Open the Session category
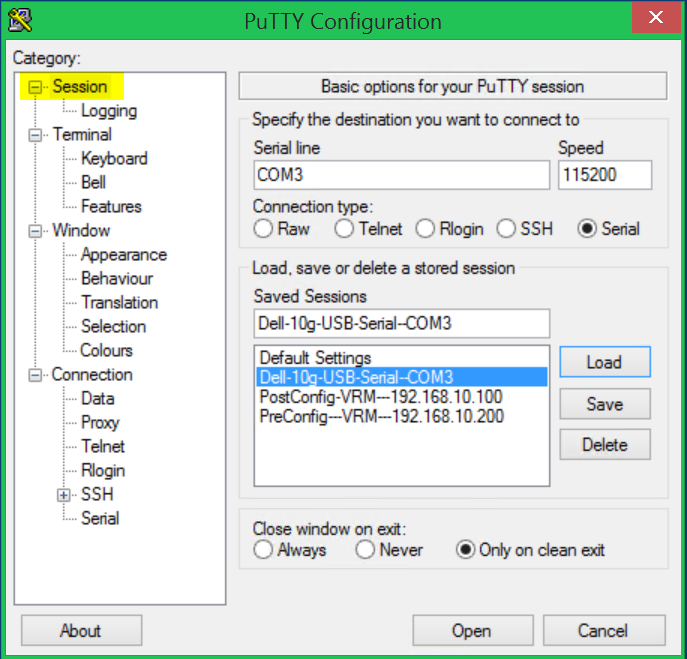This screenshot has width=687, height=659. click(80, 87)
